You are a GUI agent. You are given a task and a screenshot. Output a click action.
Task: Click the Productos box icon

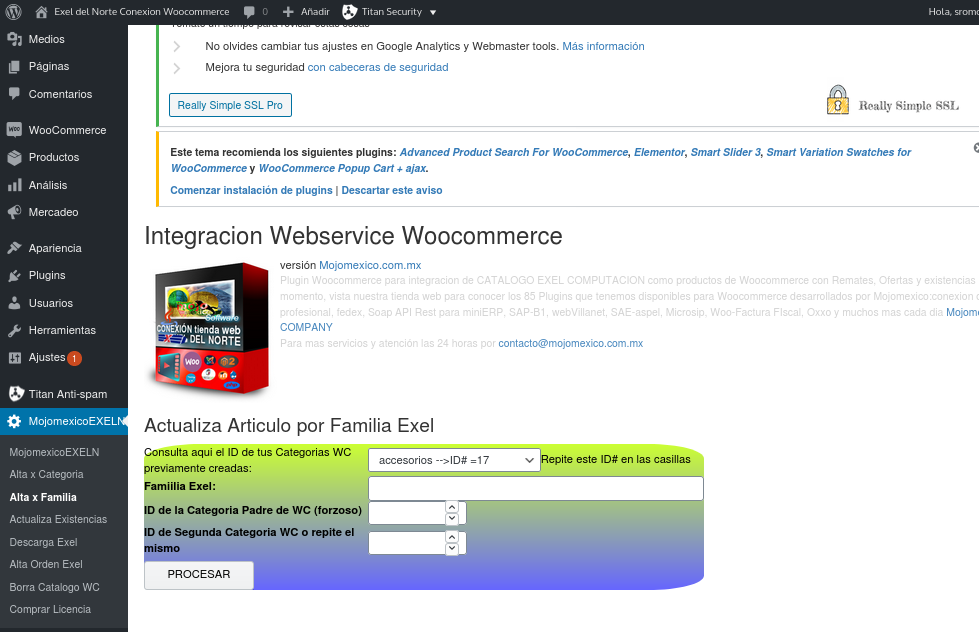(x=14, y=157)
